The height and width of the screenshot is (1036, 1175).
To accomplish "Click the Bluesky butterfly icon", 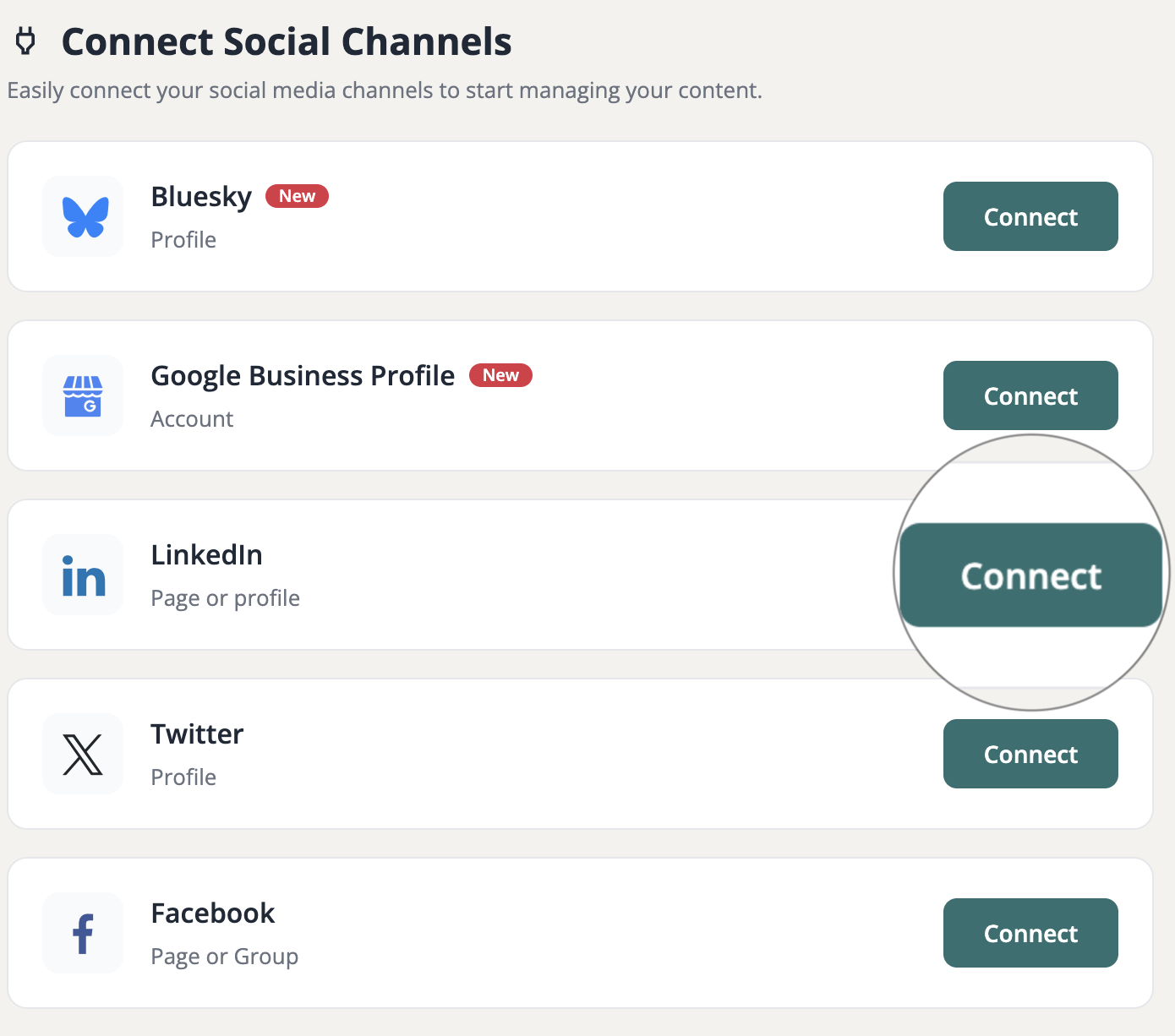I will coord(82,216).
